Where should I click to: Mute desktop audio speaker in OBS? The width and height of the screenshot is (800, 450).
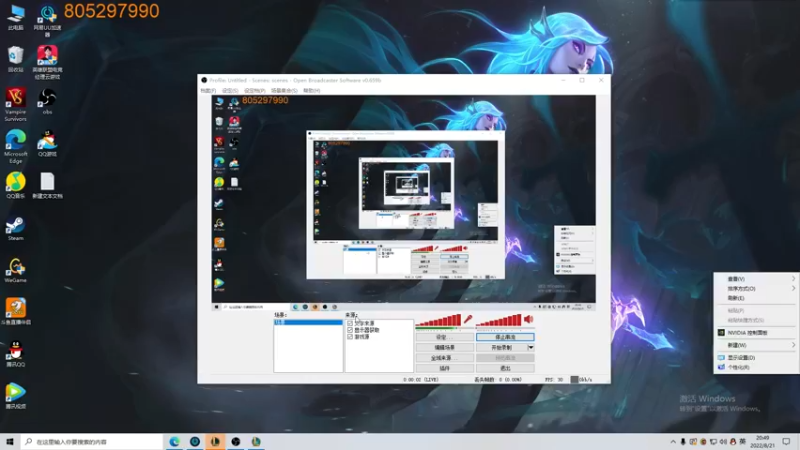(x=529, y=319)
